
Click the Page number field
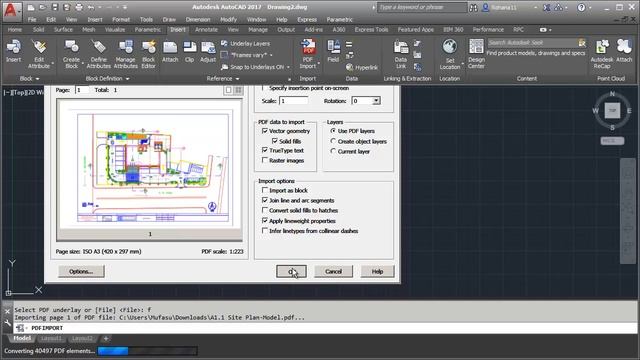(x=82, y=90)
